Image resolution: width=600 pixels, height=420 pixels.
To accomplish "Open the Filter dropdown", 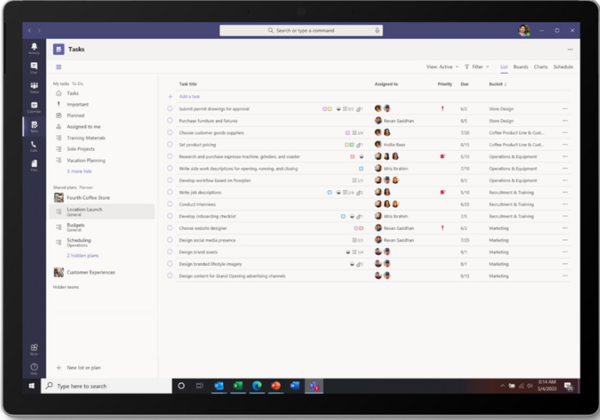I will coord(477,67).
